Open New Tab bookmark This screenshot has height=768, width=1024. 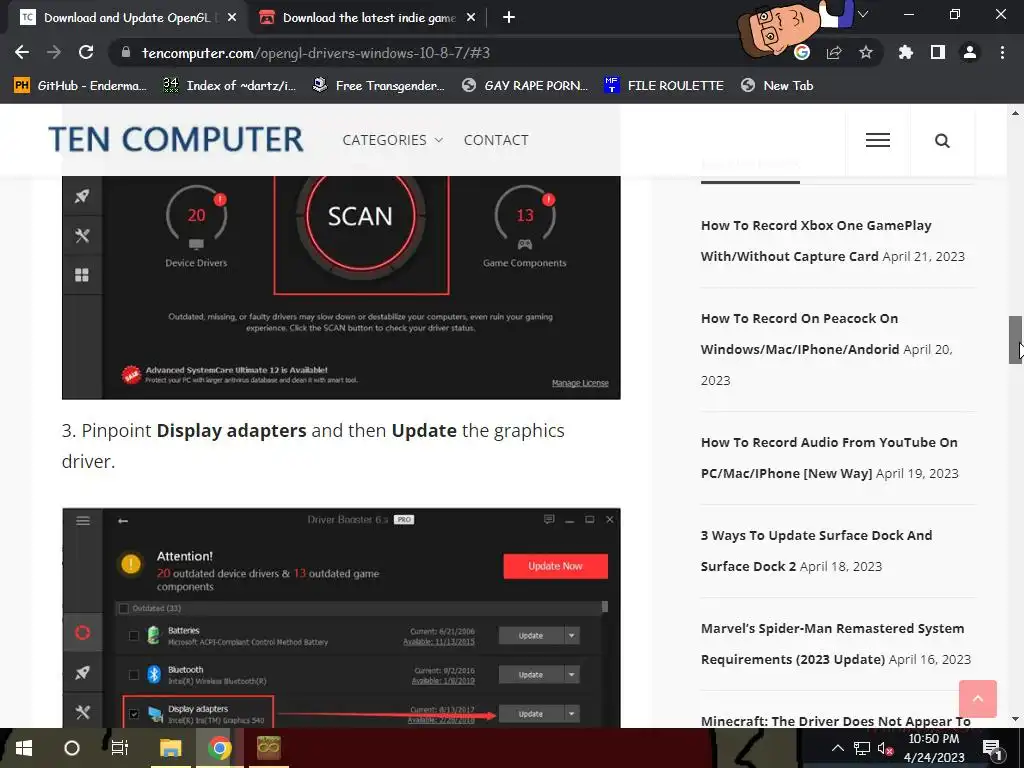point(777,86)
